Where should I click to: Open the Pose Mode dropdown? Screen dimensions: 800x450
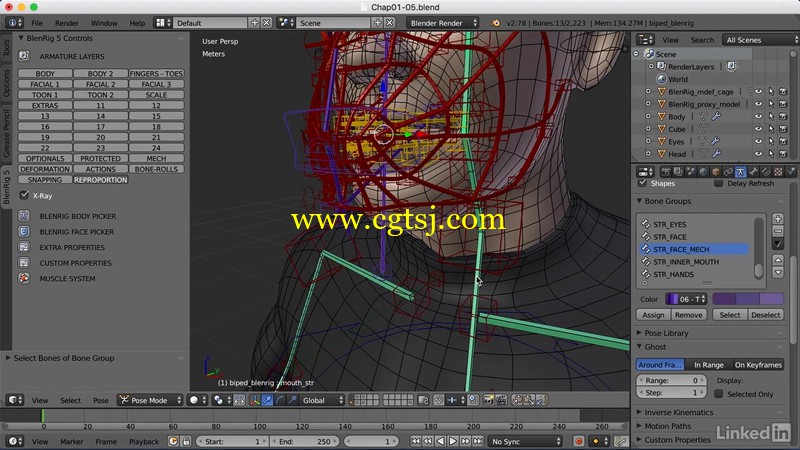tap(149, 400)
